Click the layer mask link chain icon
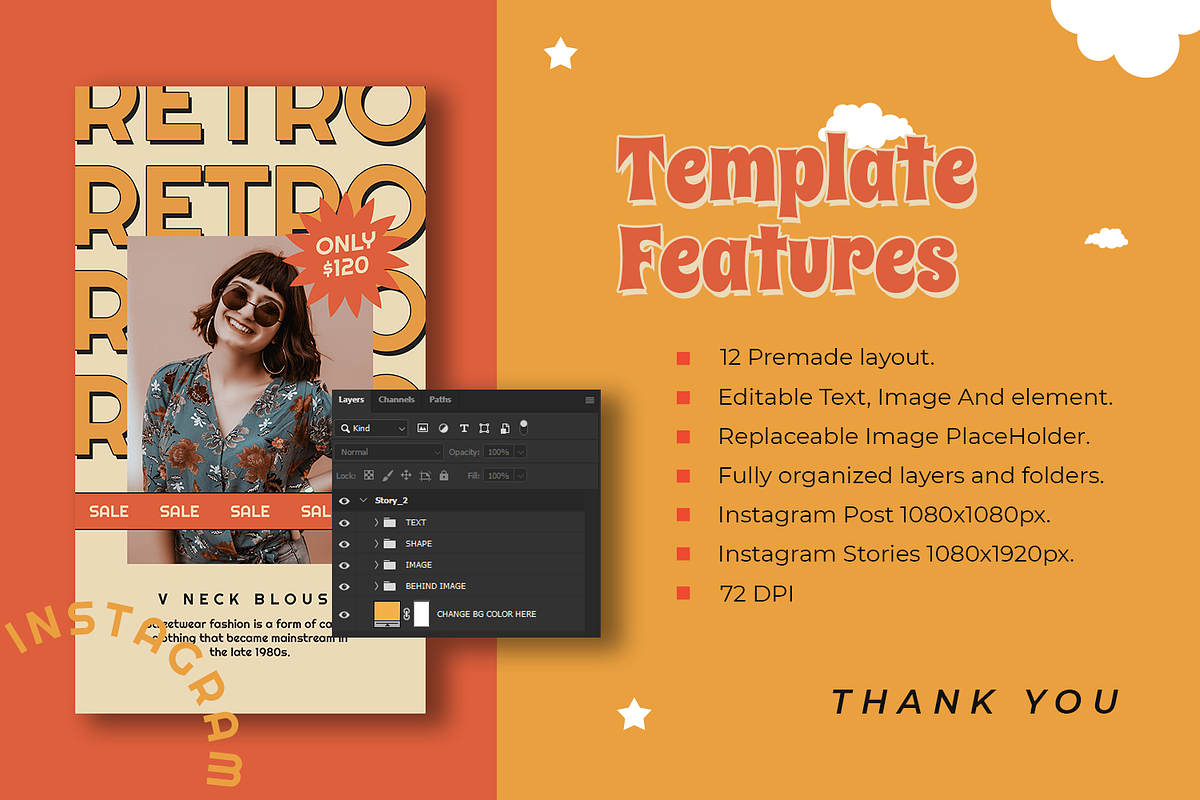1200x800 pixels. click(x=406, y=613)
